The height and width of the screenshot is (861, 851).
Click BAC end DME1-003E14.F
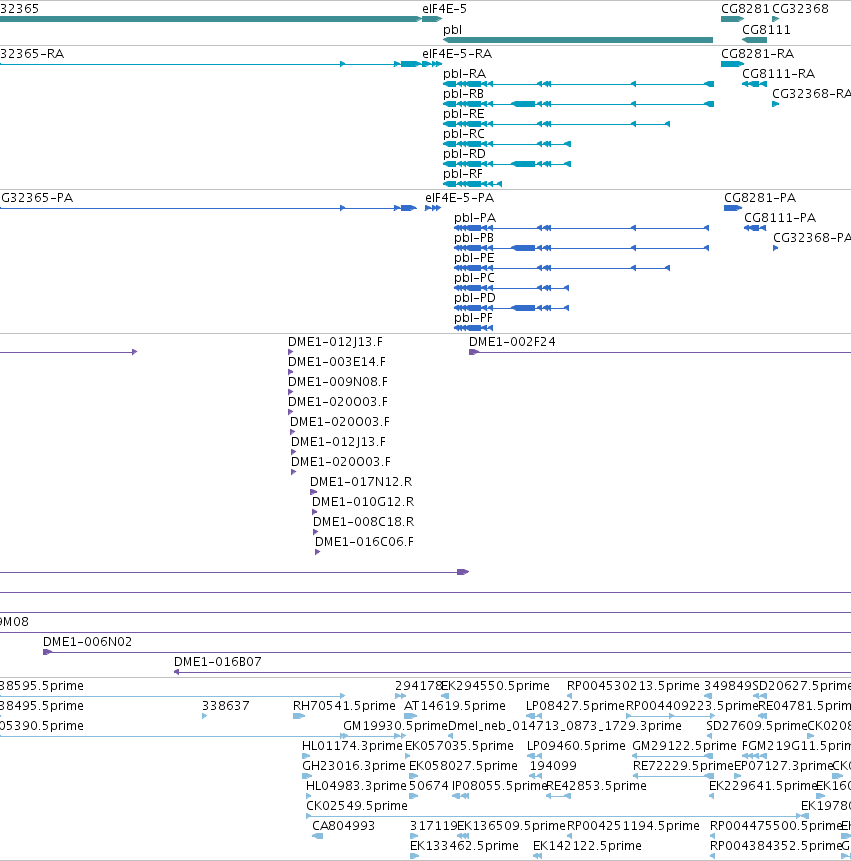[337, 362]
